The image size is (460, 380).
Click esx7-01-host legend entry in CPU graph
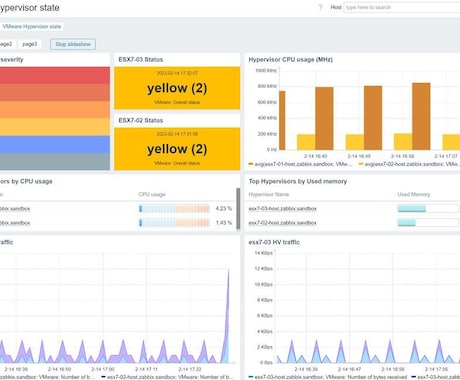coord(301,164)
